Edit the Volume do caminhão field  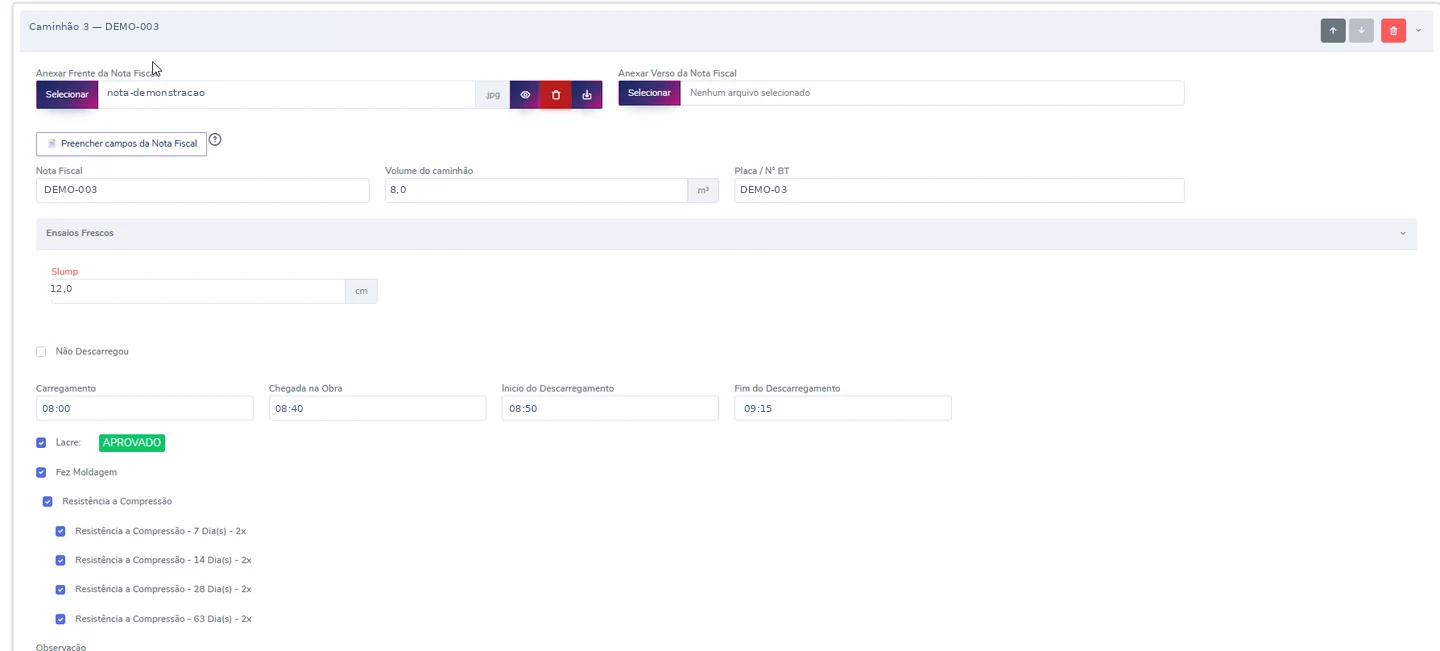click(x=536, y=190)
